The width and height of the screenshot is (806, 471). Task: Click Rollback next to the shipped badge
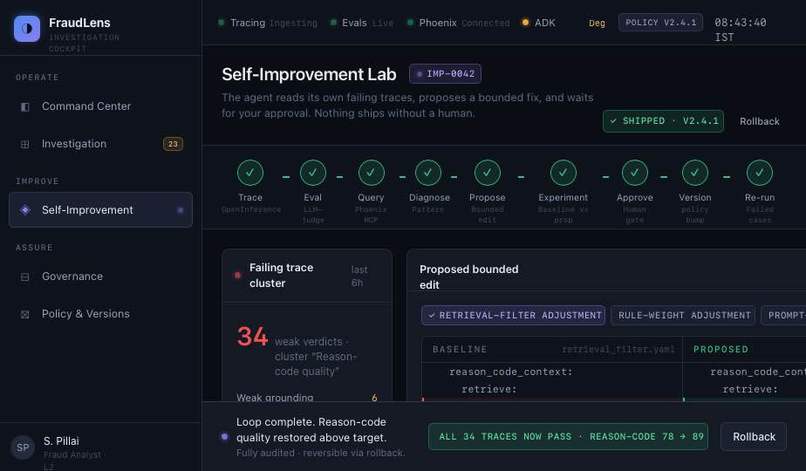click(759, 121)
